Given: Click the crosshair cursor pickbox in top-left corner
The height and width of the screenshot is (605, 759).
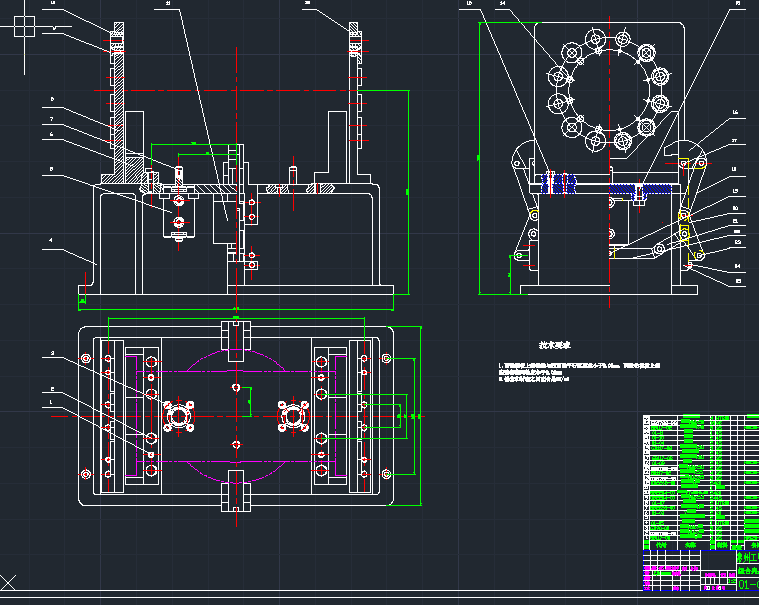Looking at the screenshot, I should click(24, 27).
